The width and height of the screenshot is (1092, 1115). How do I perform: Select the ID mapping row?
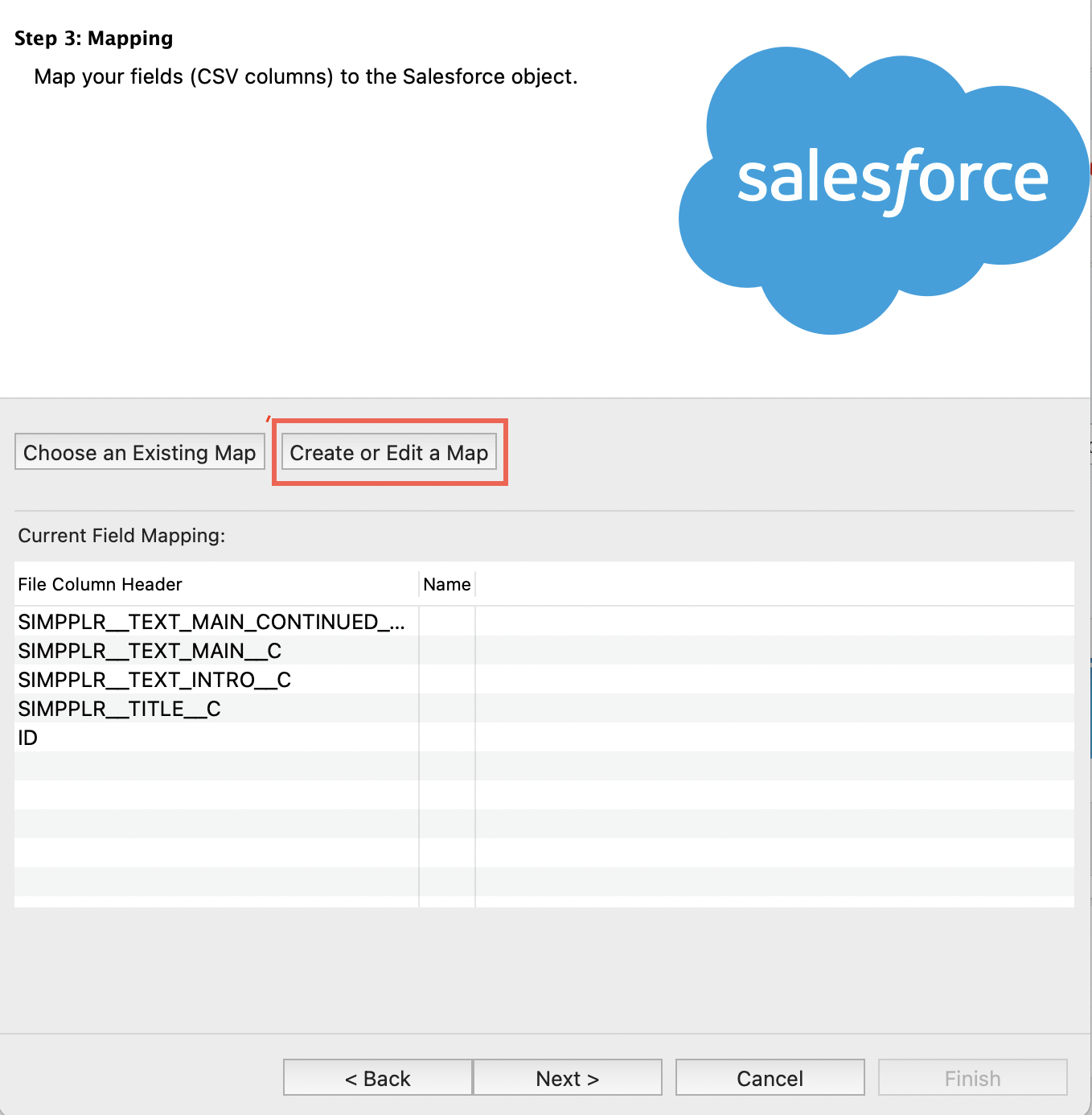pyautogui.click(x=544, y=738)
